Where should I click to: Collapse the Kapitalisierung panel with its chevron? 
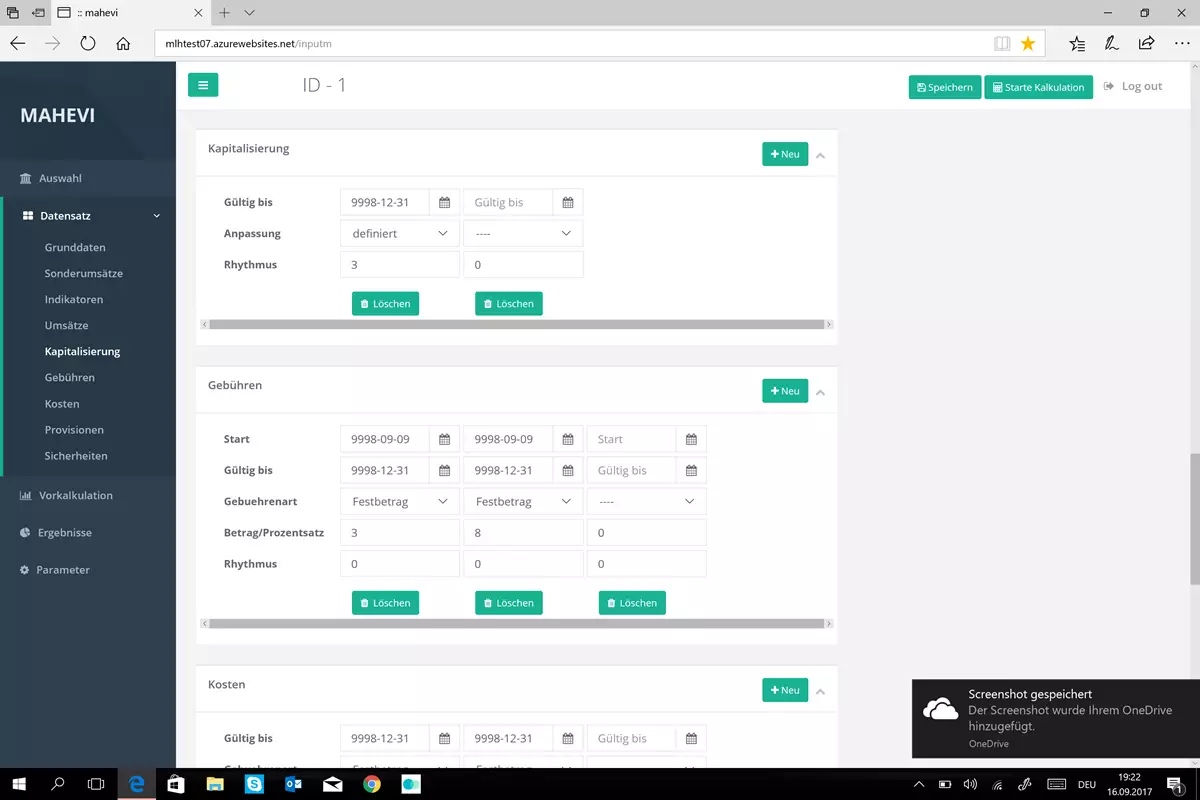pos(820,155)
